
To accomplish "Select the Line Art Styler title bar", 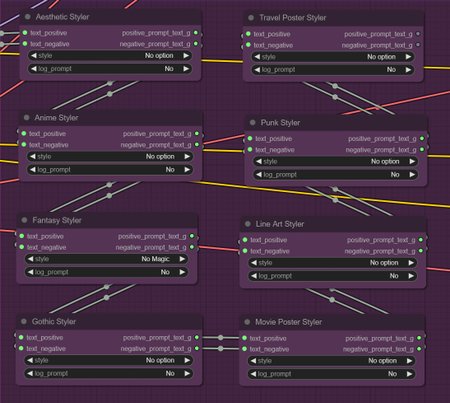I will click(333, 224).
